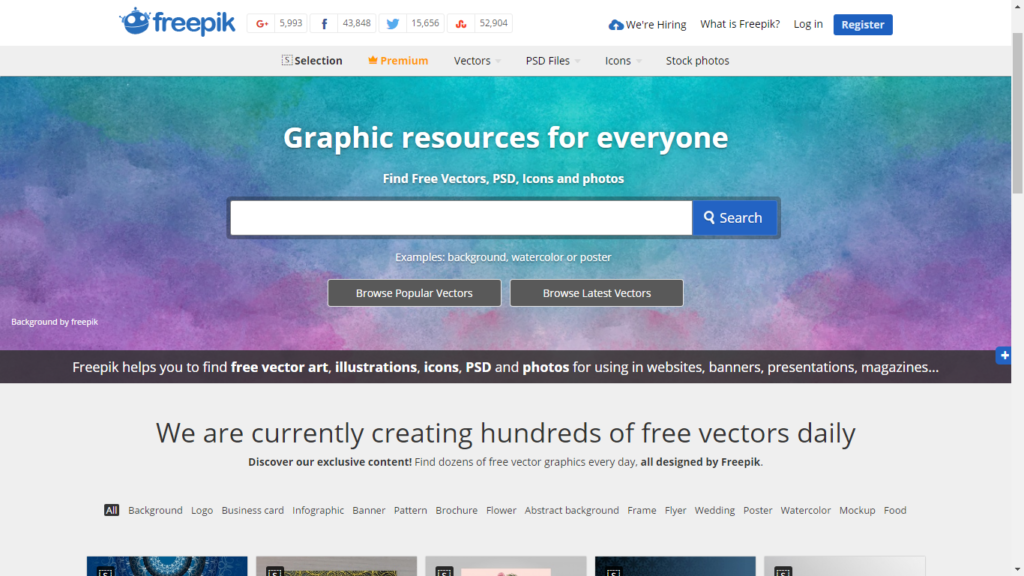This screenshot has width=1024, height=576.
Task: Select the Watercolor category filter
Action: (x=806, y=510)
